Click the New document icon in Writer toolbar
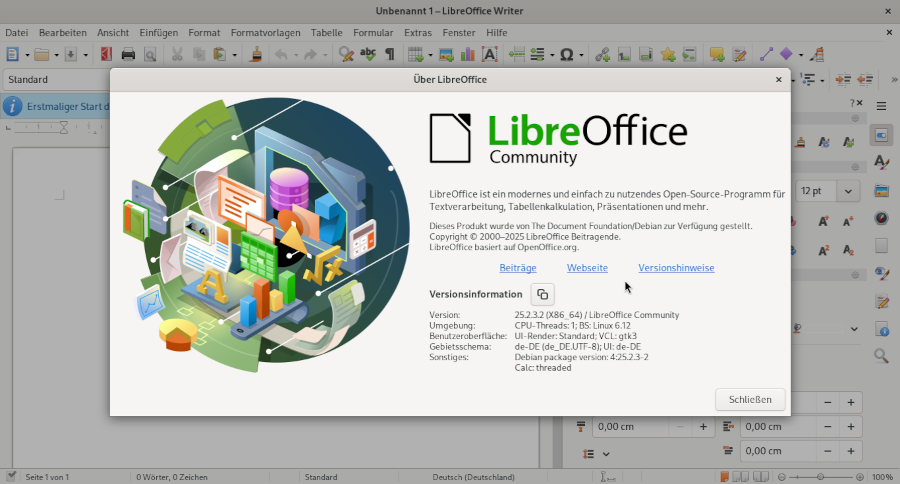 tap(12, 55)
